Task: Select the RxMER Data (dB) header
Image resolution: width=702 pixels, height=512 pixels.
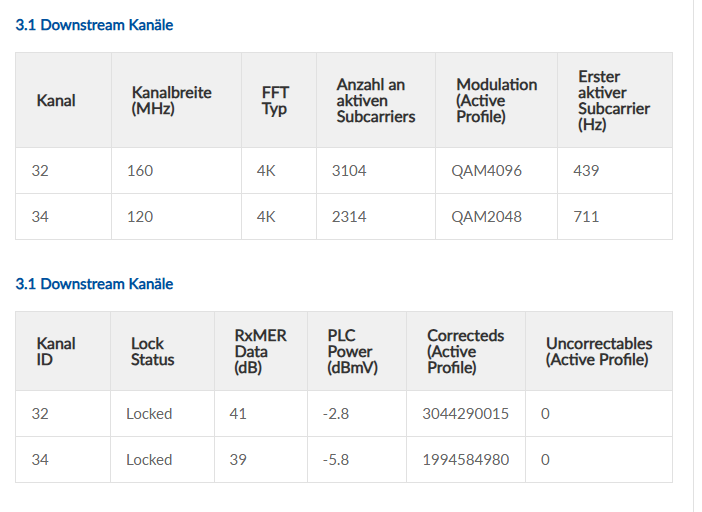Action: tap(260, 351)
